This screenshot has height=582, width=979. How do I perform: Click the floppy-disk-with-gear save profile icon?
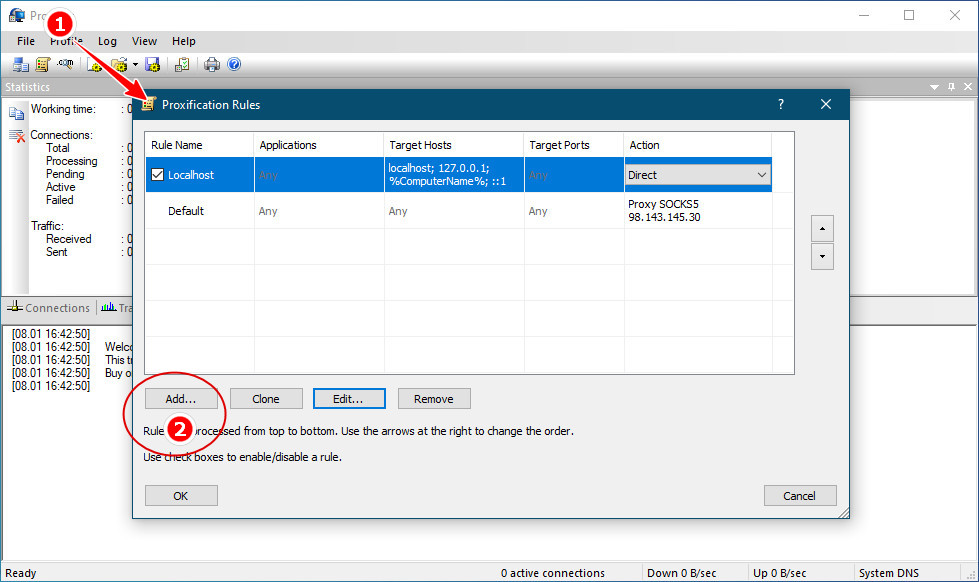point(152,64)
